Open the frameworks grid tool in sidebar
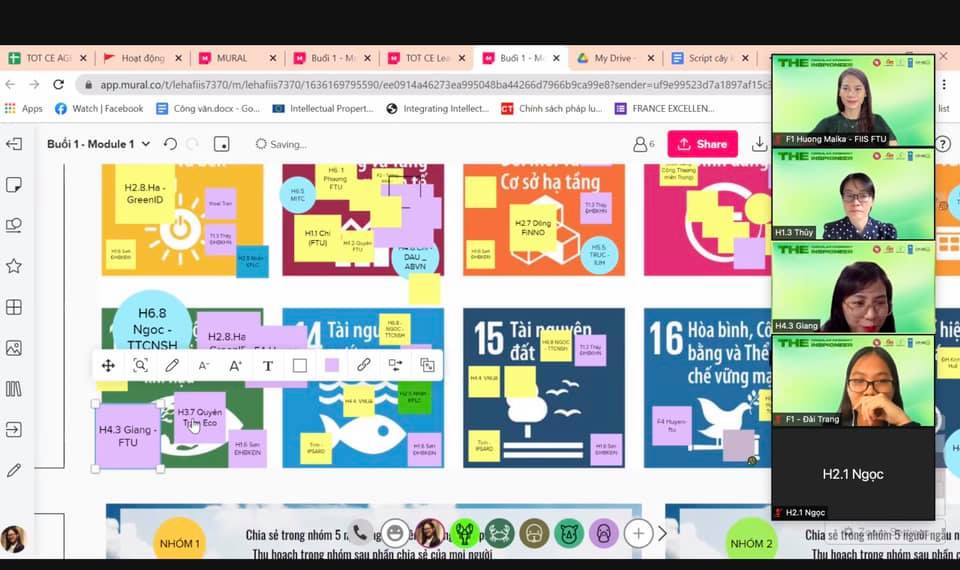960x570 pixels. [13, 307]
